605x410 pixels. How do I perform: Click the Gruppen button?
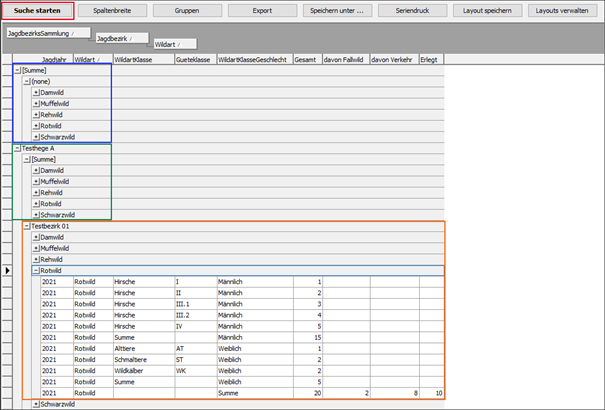point(186,10)
